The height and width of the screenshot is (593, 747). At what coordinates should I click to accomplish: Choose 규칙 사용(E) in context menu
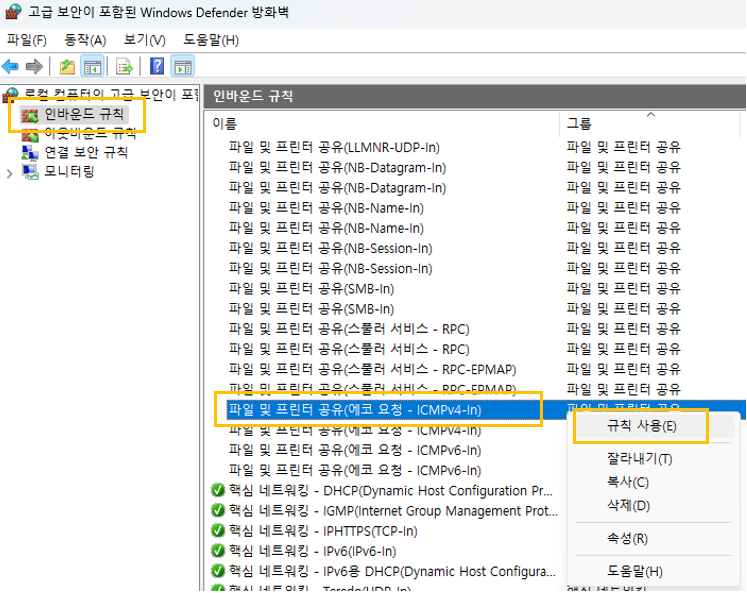click(641, 426)
